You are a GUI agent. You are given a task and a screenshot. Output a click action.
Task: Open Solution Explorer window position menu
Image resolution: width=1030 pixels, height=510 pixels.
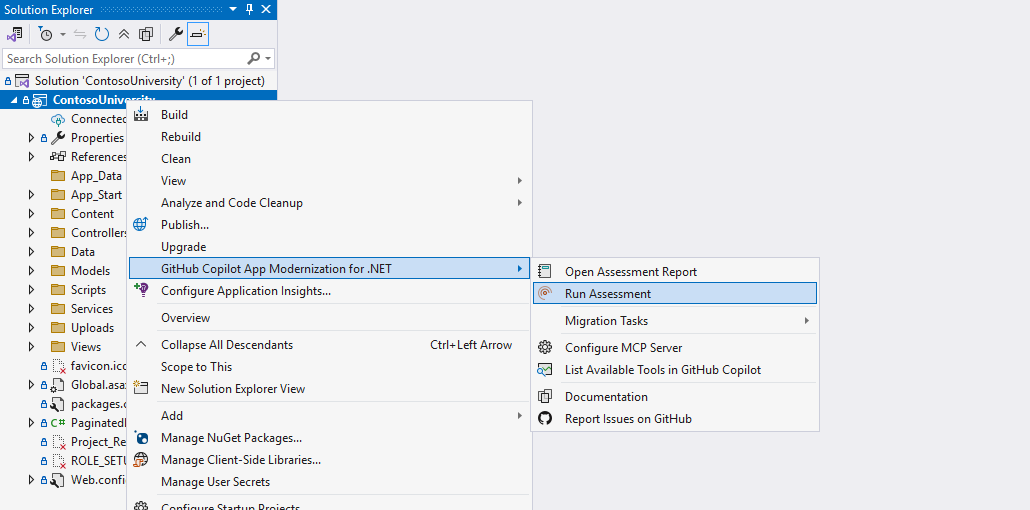(x=234, y=9)
